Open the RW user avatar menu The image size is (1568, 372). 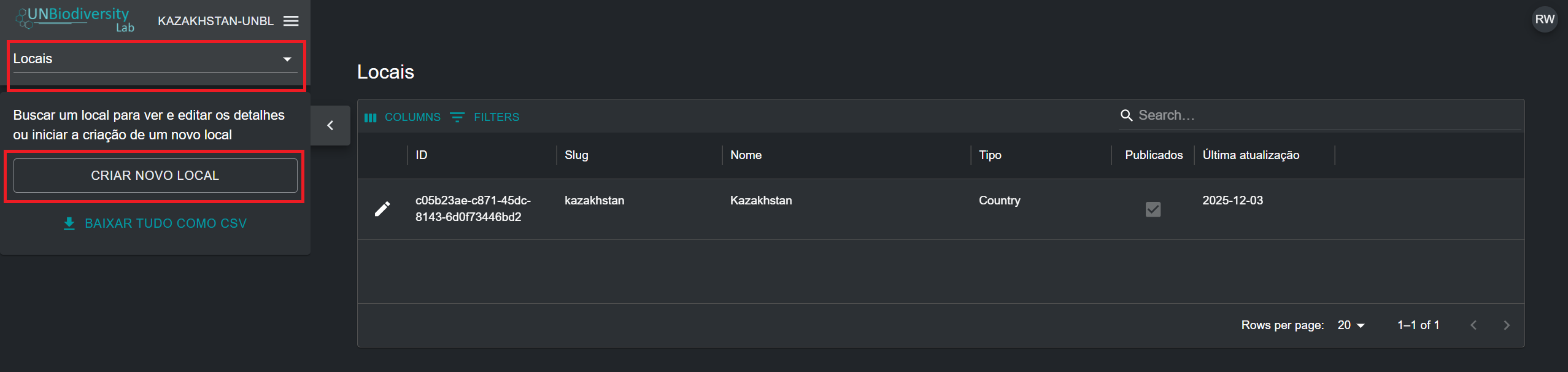pos(1545,20)
